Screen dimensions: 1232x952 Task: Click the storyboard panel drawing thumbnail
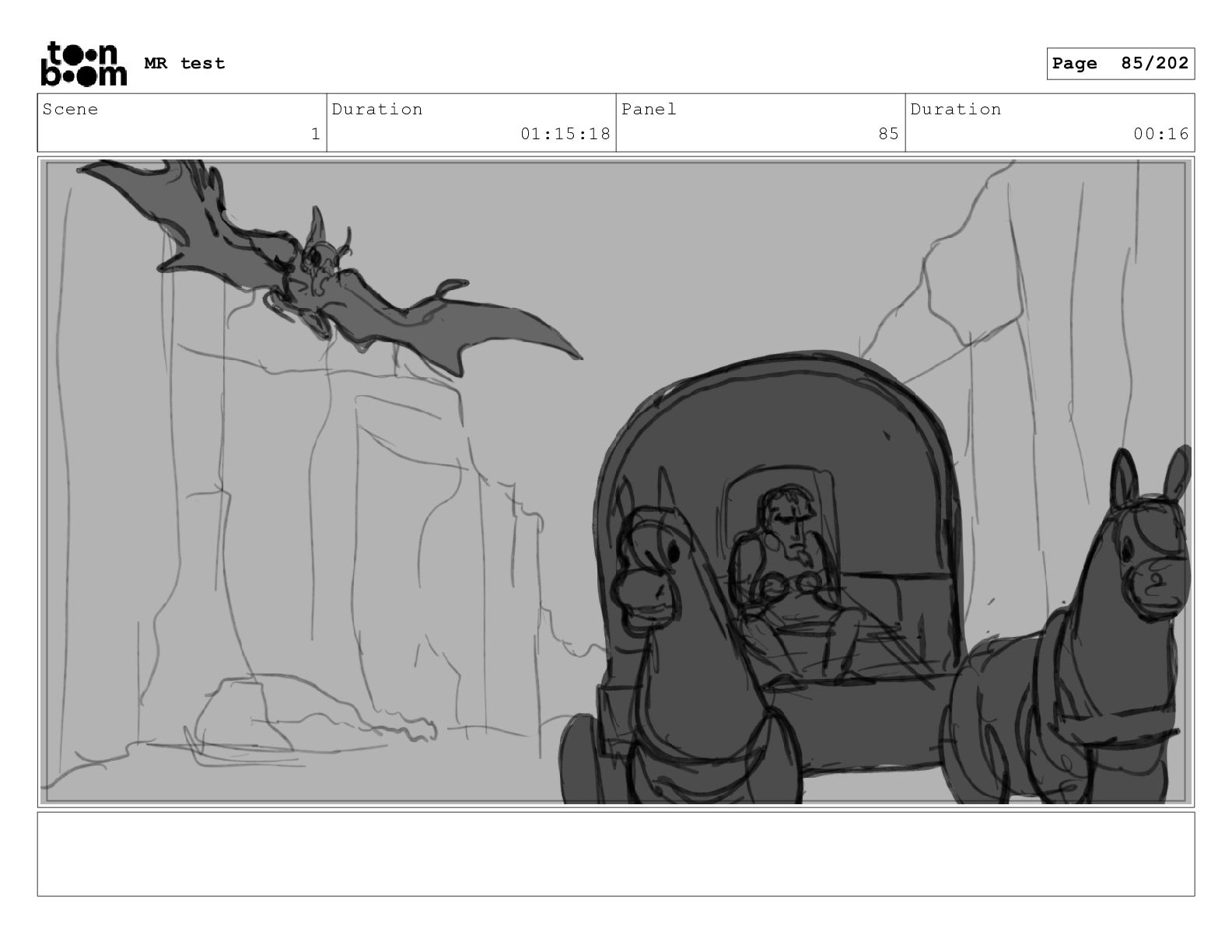tap(616, 481)
